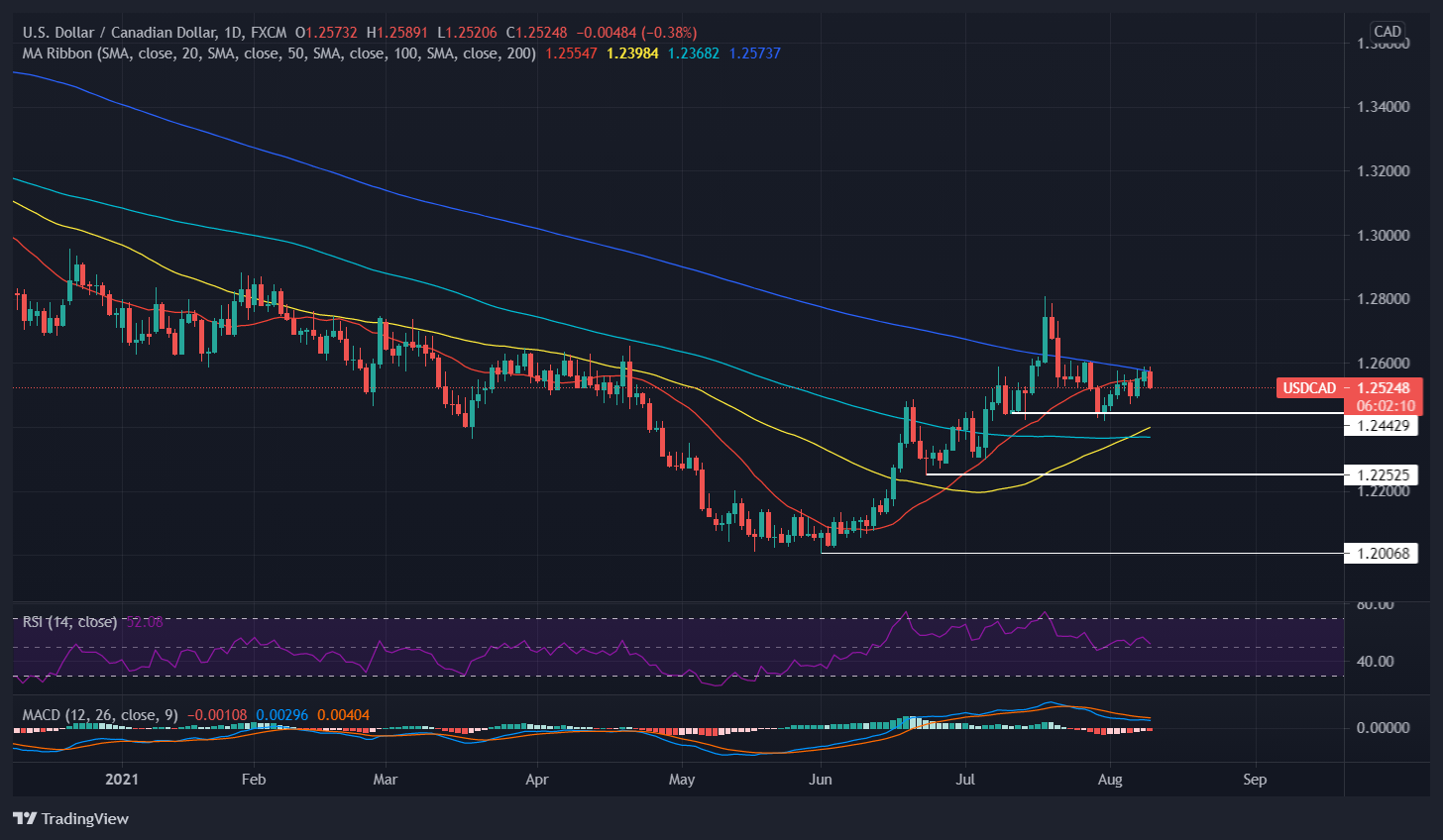
Task: Click the 1.22525 horizontal line price label
Action: click(1381, 474)
